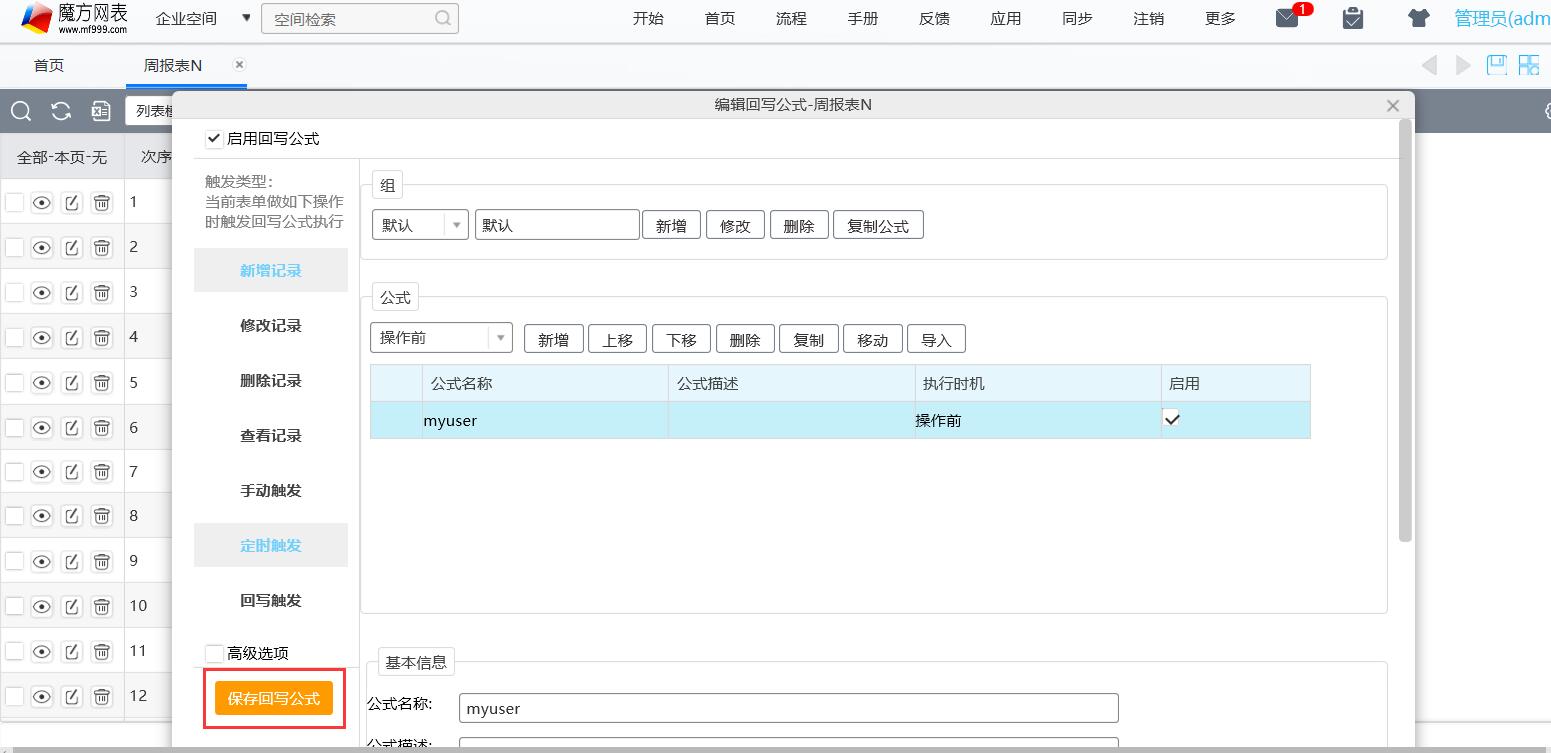Viewport: 1551px width, 753px height.
Task: Select checkbox for row 7
Action: (14, 472)
